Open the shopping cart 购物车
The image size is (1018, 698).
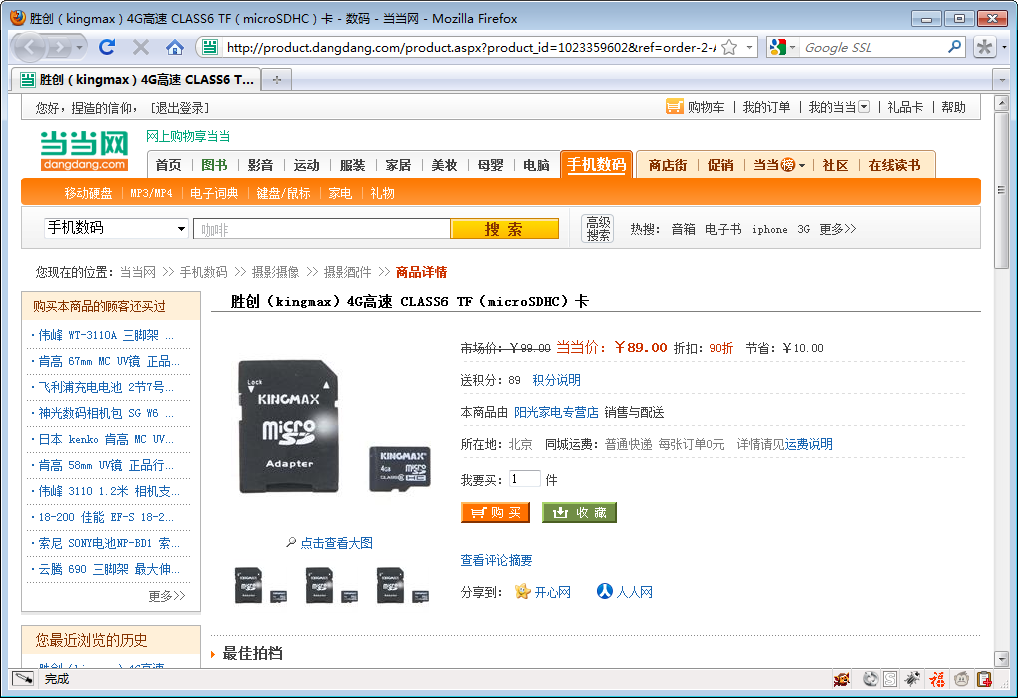click(x=695, y=107)
